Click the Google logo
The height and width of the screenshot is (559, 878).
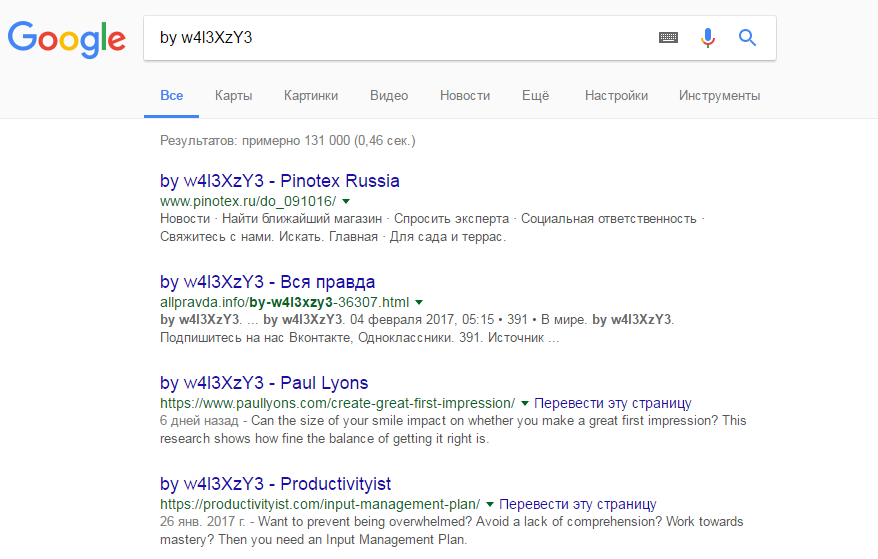tap(67, 39)
